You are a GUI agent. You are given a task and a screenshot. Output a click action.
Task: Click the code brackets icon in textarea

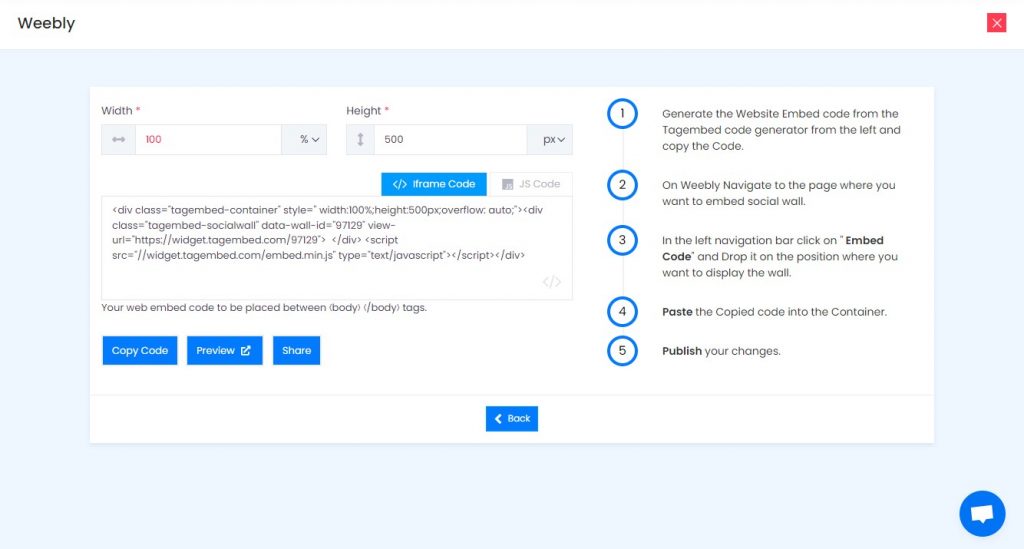point(551,282)
